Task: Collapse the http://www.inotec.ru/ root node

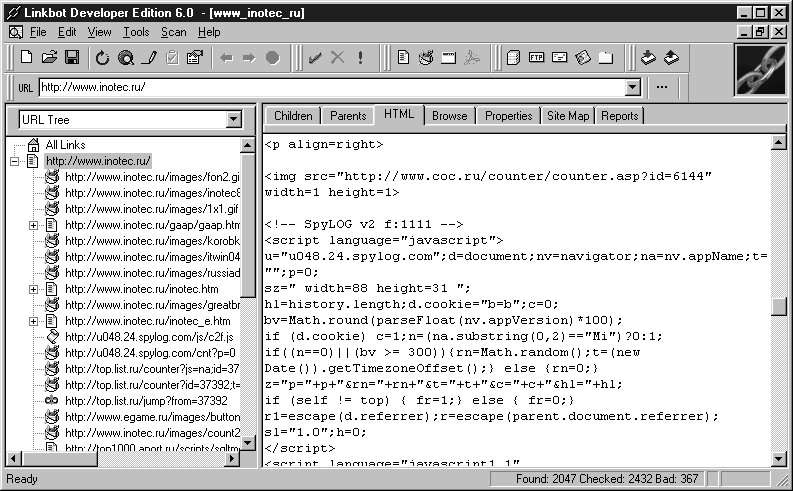Action: tap(15, 161)
